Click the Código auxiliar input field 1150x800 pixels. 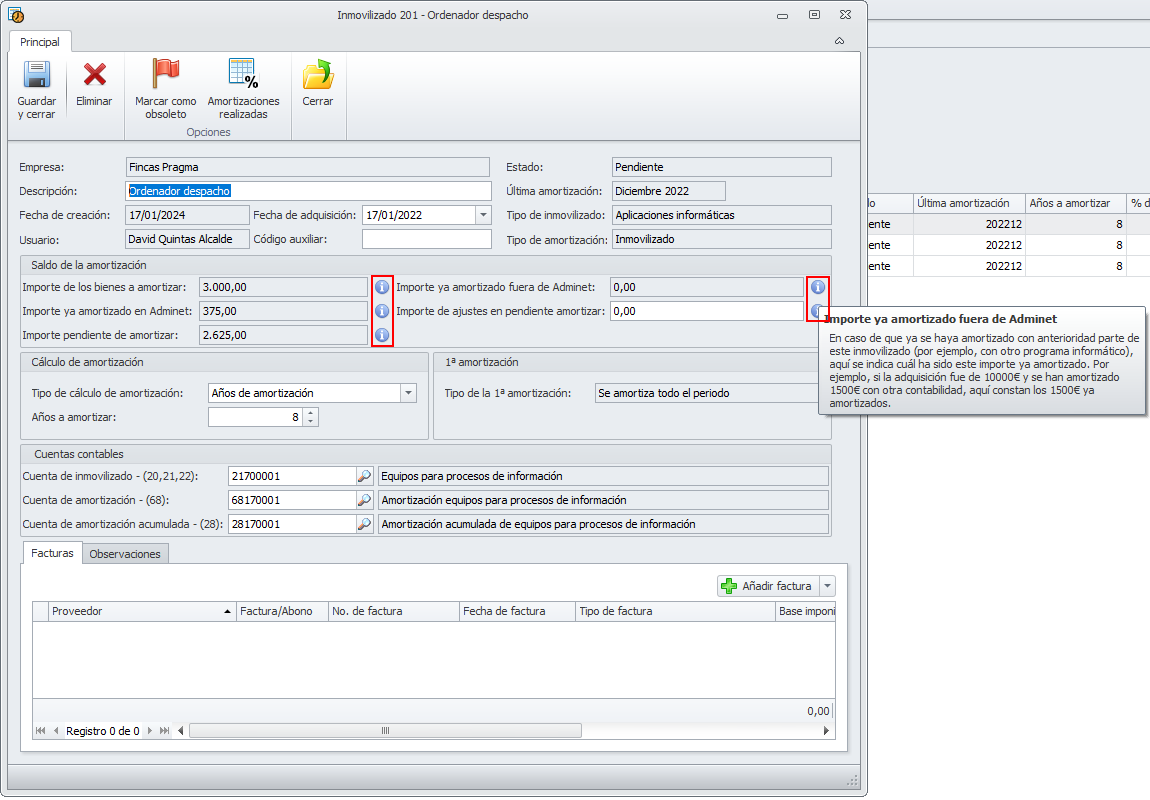[427, 240]
